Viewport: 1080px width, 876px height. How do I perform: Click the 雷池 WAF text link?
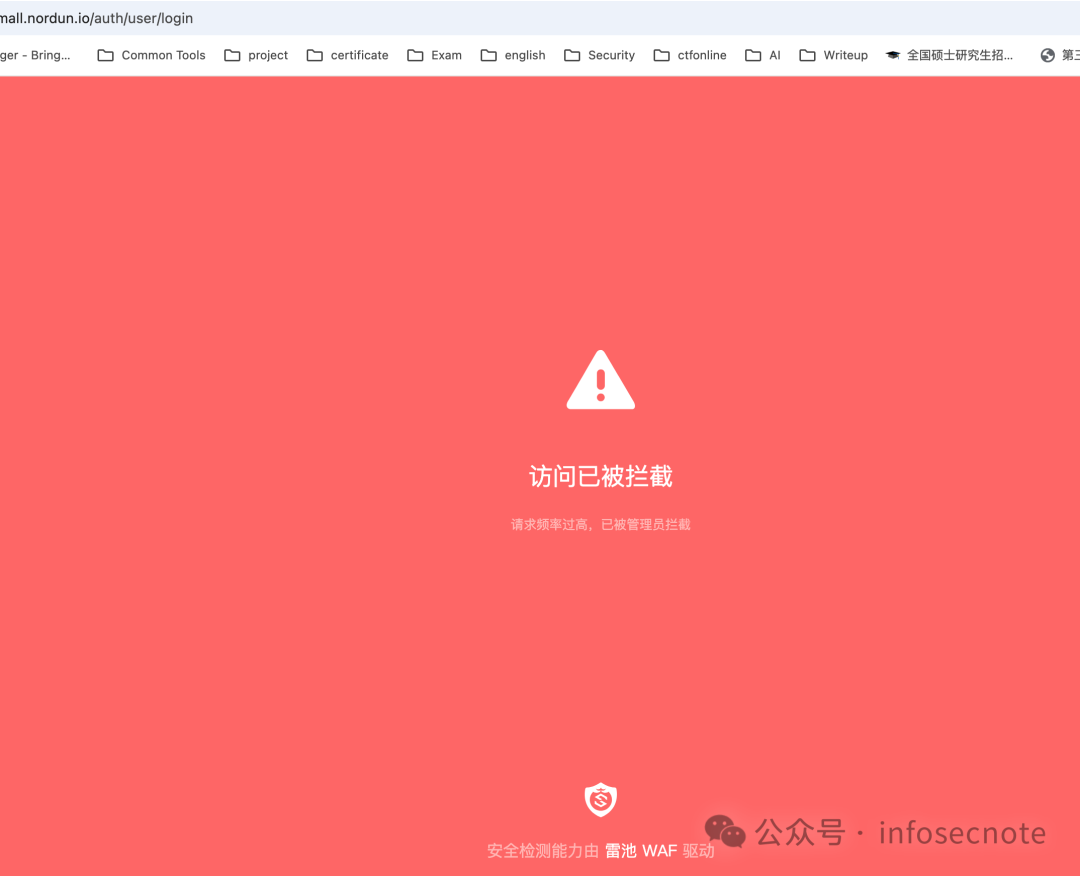coord(640,850)
